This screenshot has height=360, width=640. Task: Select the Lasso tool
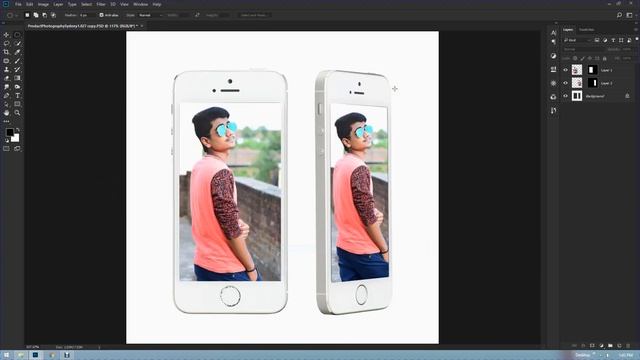[7, 43]
